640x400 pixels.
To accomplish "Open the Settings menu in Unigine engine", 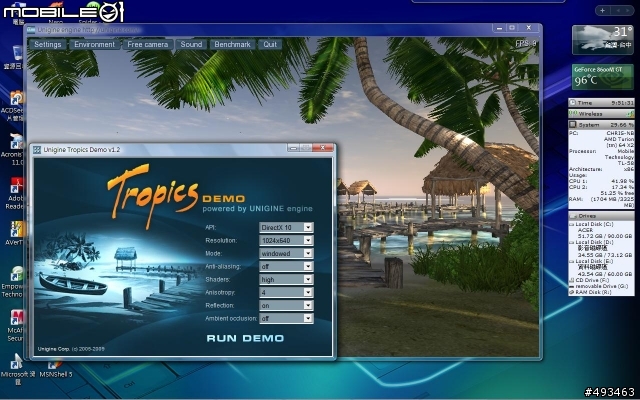I will click(x=47, y=44).
